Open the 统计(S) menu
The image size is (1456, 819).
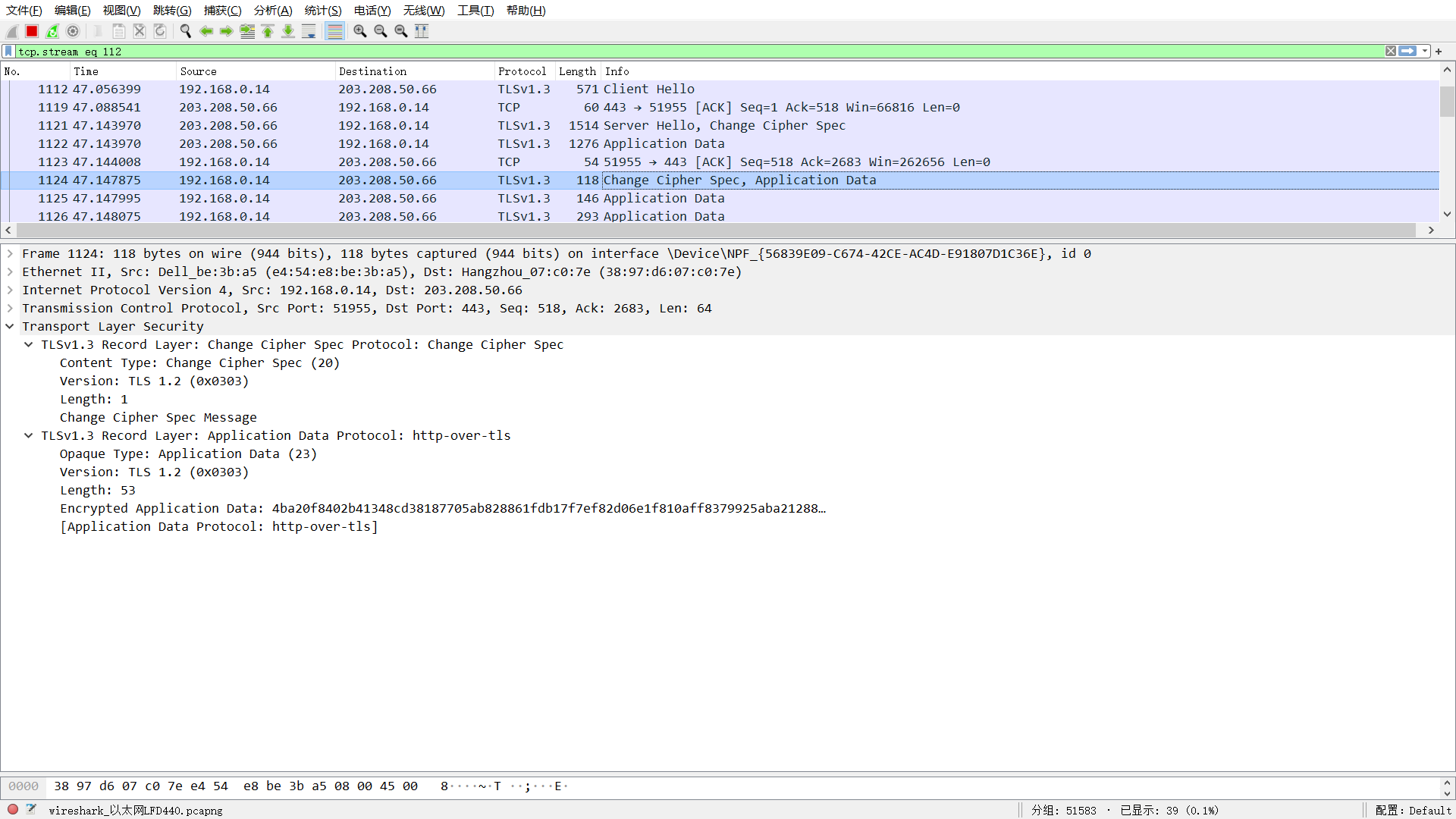(322, 11)
